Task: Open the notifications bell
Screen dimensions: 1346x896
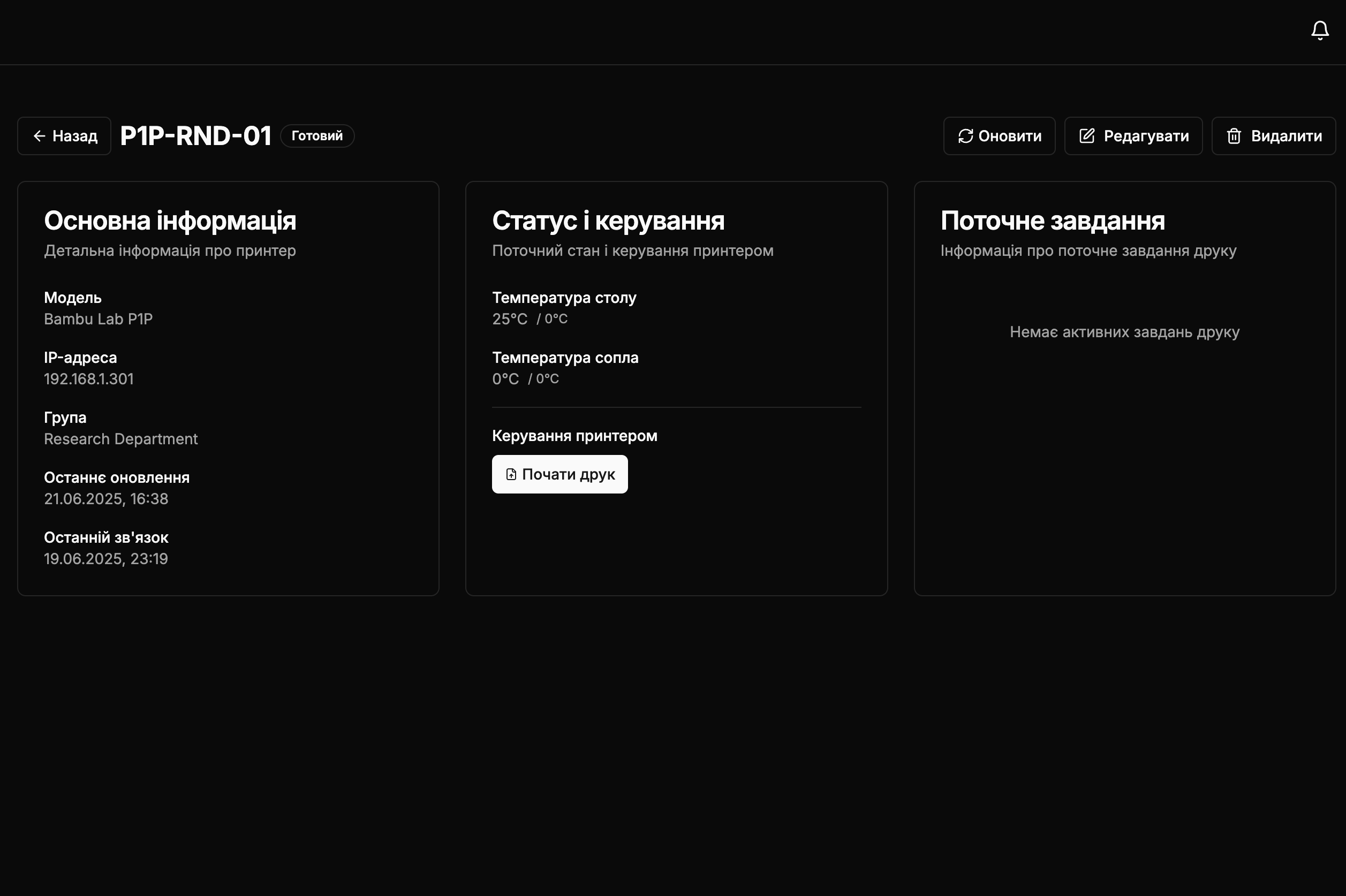Action: (1320, 31)
